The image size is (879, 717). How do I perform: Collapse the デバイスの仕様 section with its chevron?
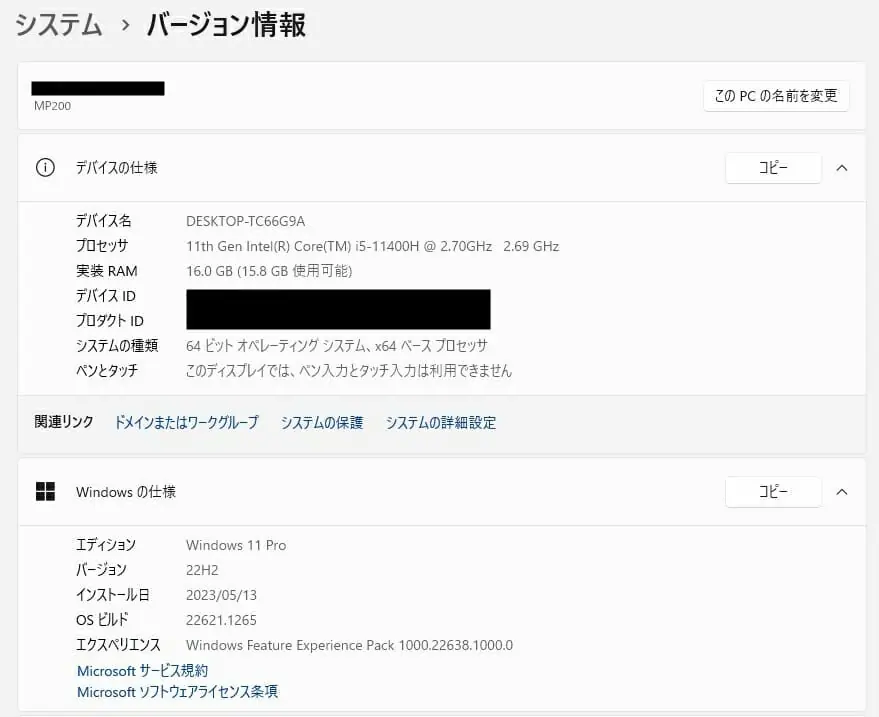pyautogui.click(x=841, y=168)
